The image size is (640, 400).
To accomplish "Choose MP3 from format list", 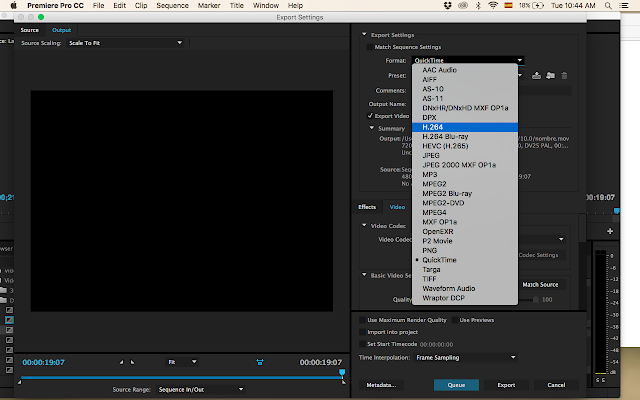I will tap(465, 174).
